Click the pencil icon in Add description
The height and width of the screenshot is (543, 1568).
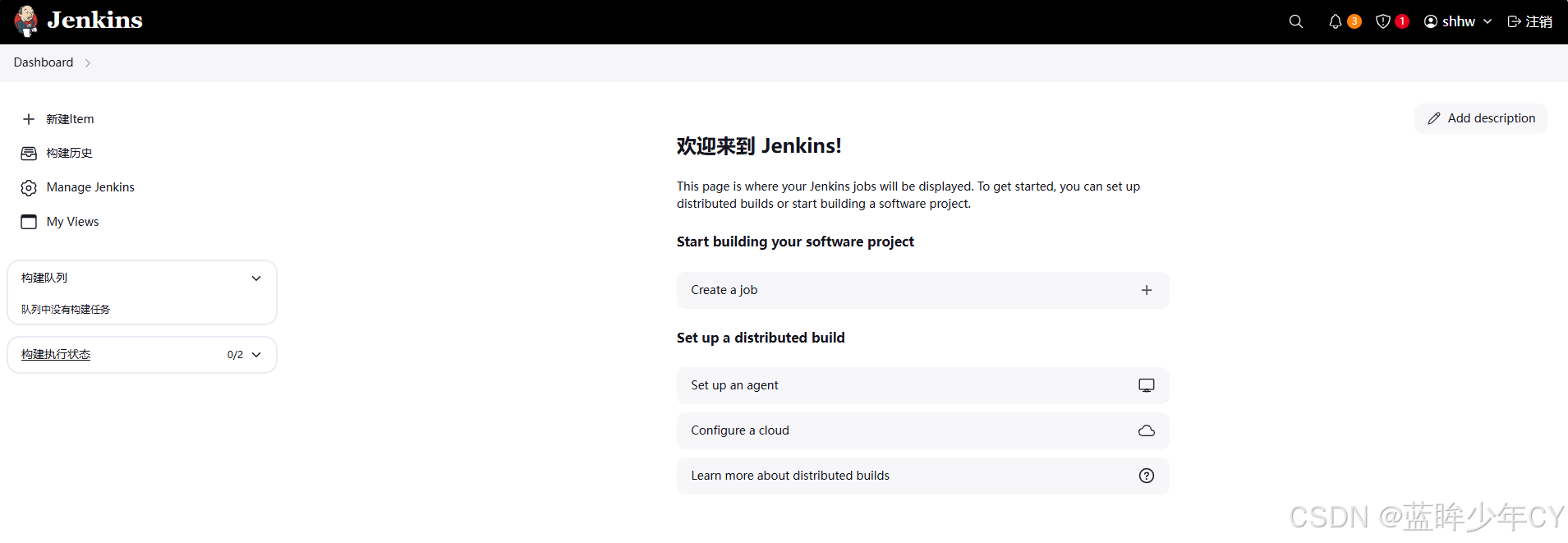(1434, 118)
